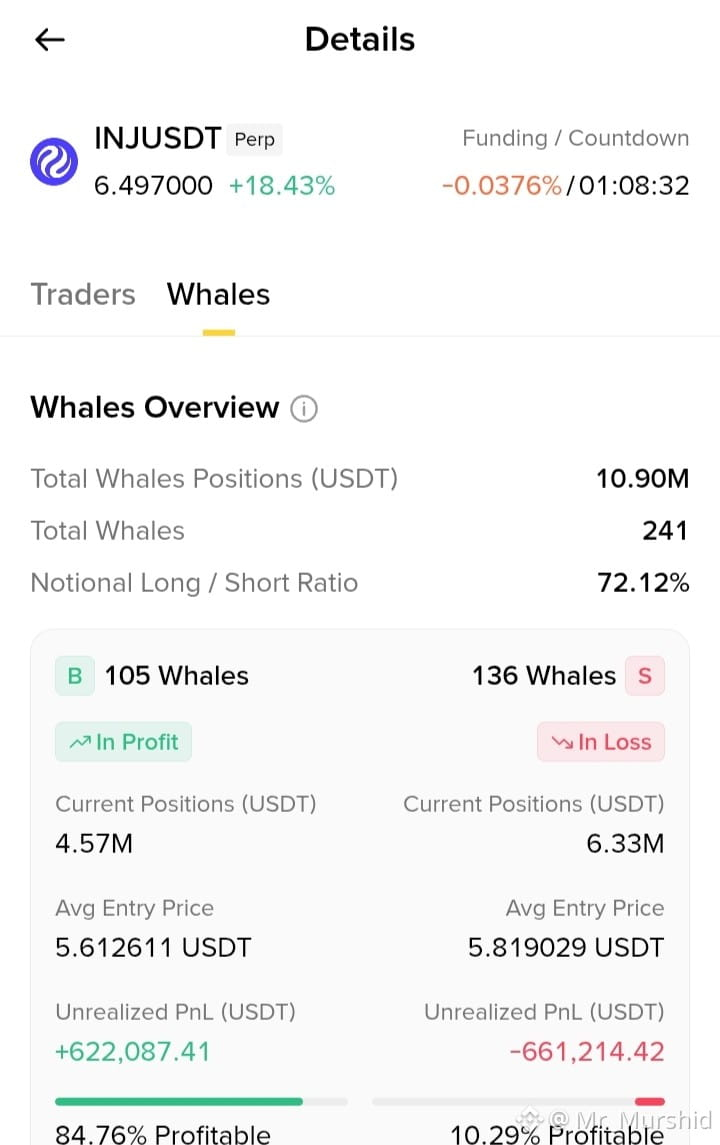Tap the INJUSDT pair name

(x=158, y=138)
